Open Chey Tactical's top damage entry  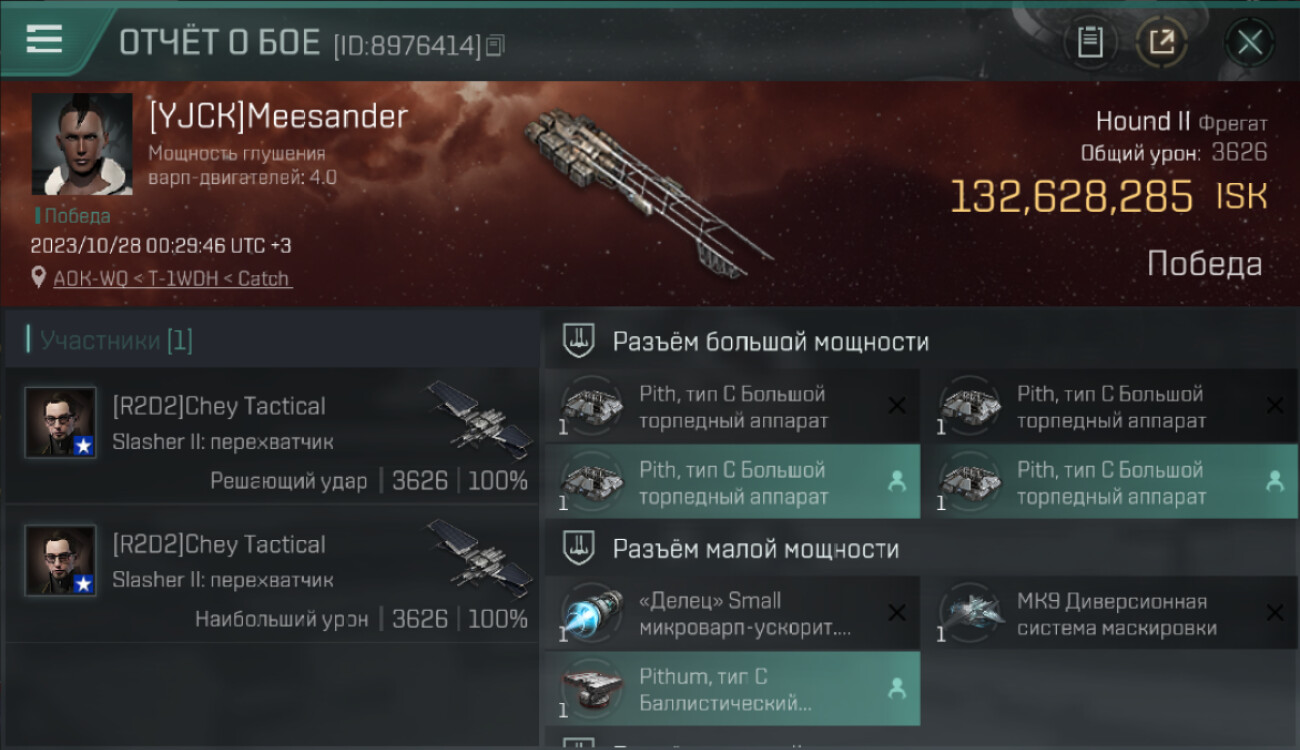272,574
